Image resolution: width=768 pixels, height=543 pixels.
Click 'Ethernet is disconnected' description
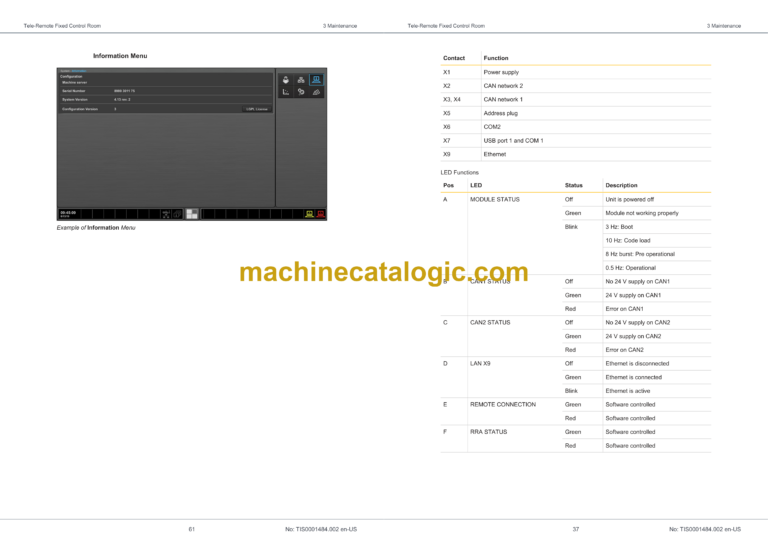coord(637,364)
